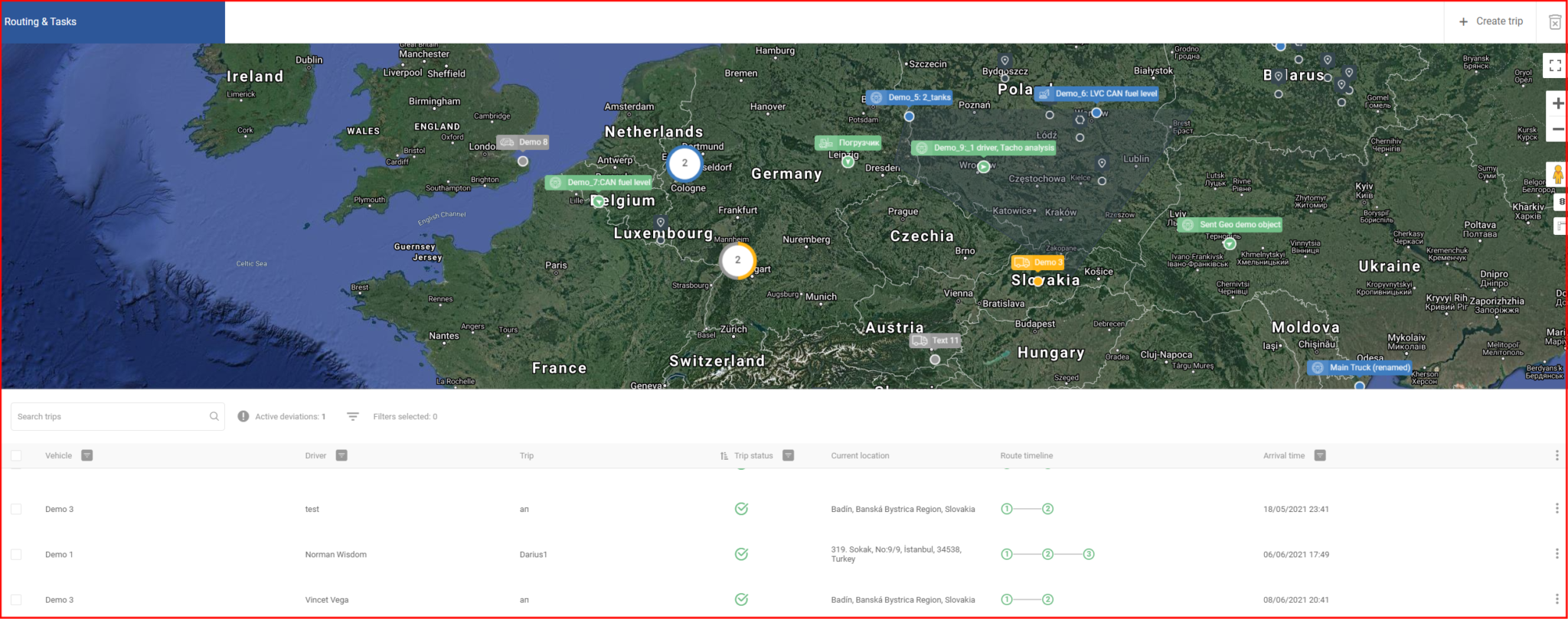Select Main Truck (renamed) label
This screenshot has width=1568, height=619.
click(x=1361, y=367)
